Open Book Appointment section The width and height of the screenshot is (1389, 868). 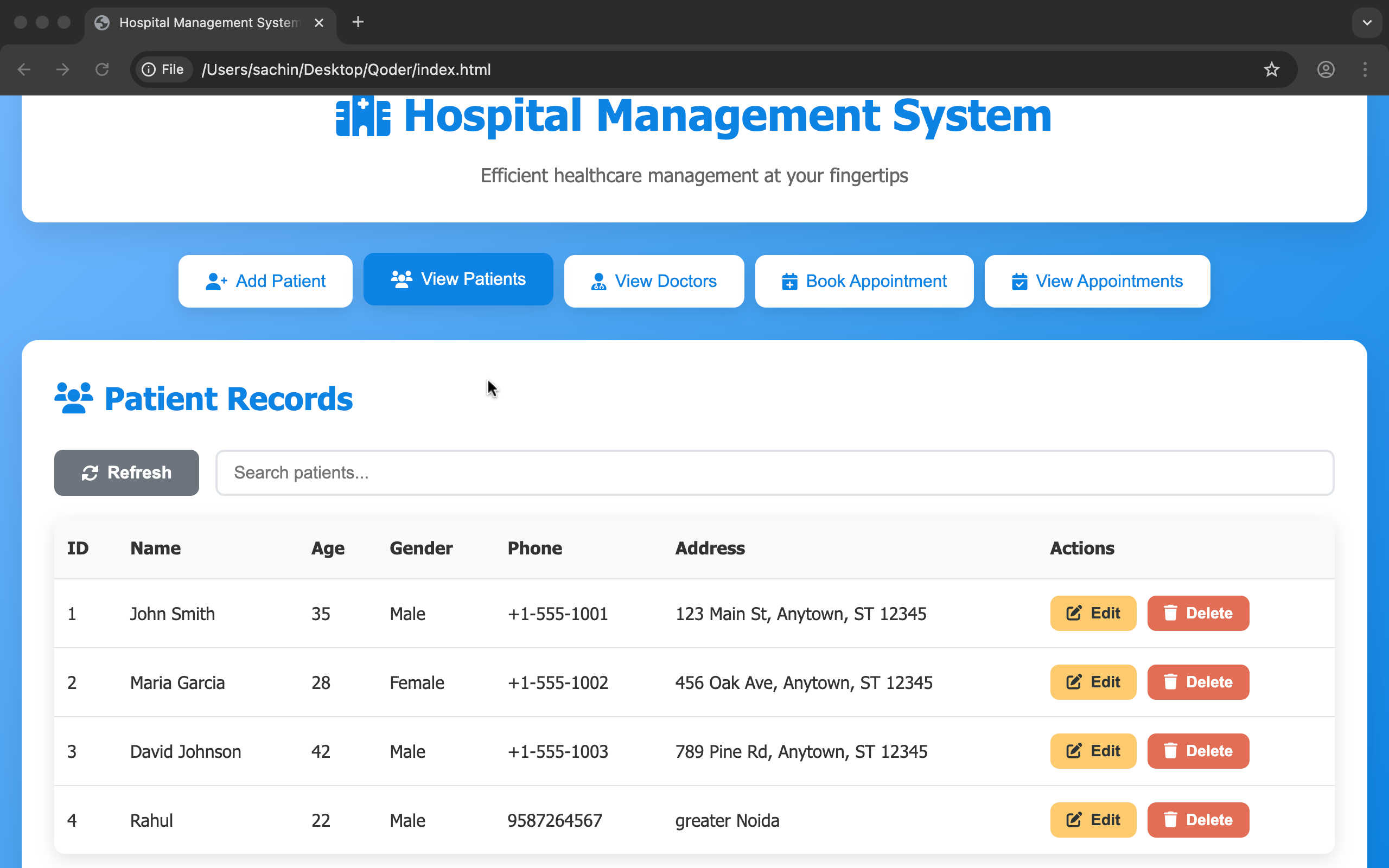pyautogui.click(x=864, y=282)
